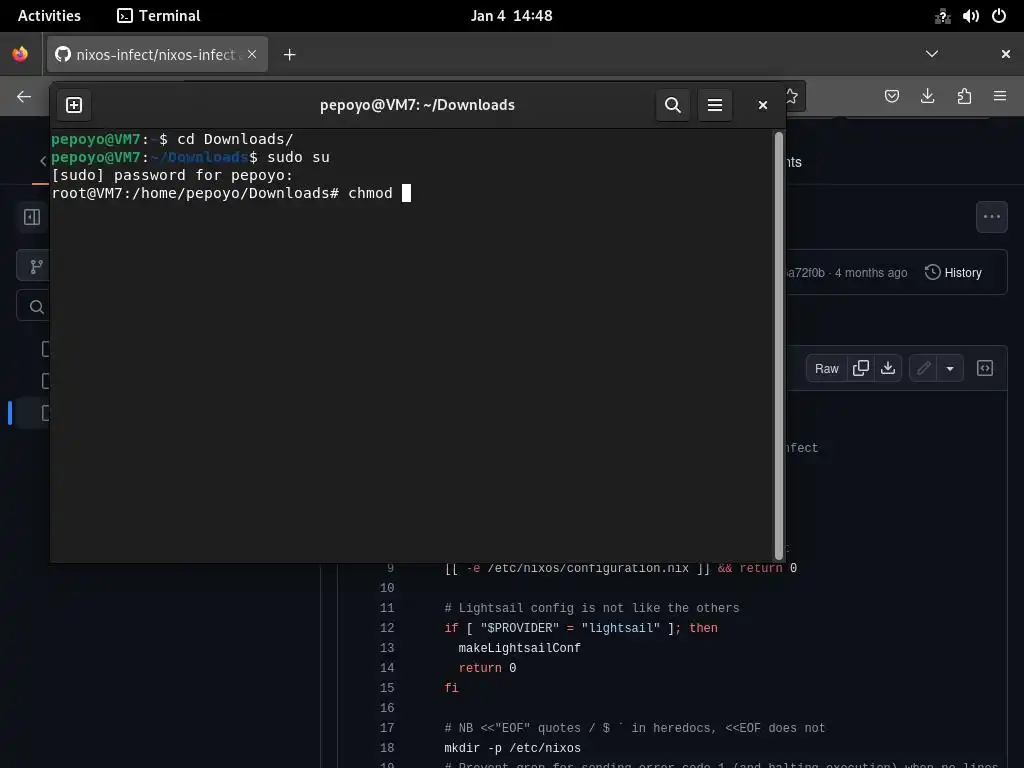
Task: Select the nixos-infect Firefox tab
Action: coord(157,54)
